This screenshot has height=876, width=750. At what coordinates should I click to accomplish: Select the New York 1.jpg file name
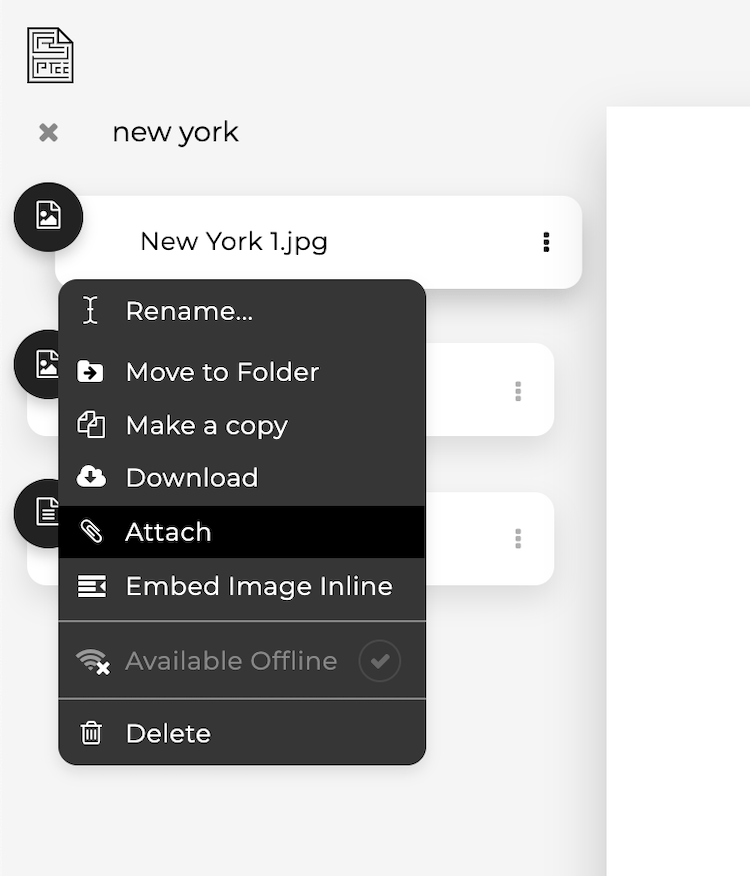pos(234,242)
